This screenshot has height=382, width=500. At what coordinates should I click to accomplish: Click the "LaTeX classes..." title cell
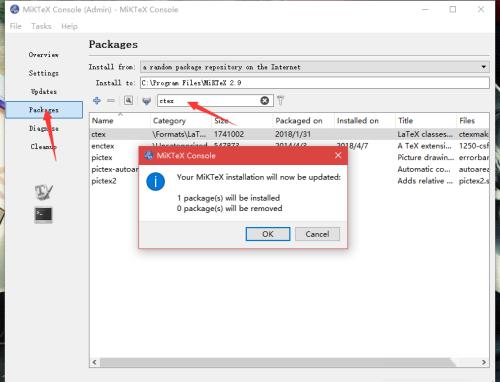tap(425, 134)
